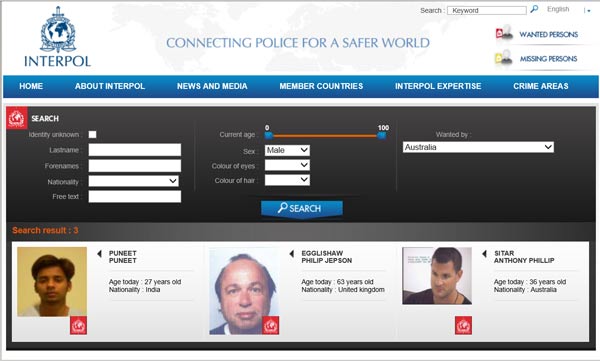Toggle the Identity unknown checkbox
600x361 pixels.
93,134
